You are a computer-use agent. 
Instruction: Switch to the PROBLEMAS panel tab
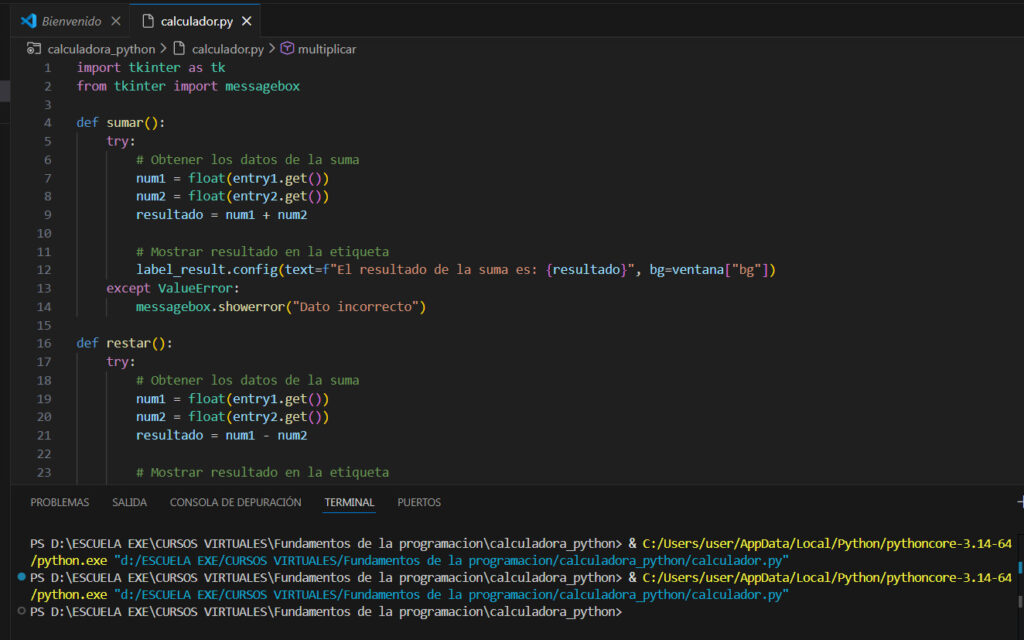[x=59, y=502]
